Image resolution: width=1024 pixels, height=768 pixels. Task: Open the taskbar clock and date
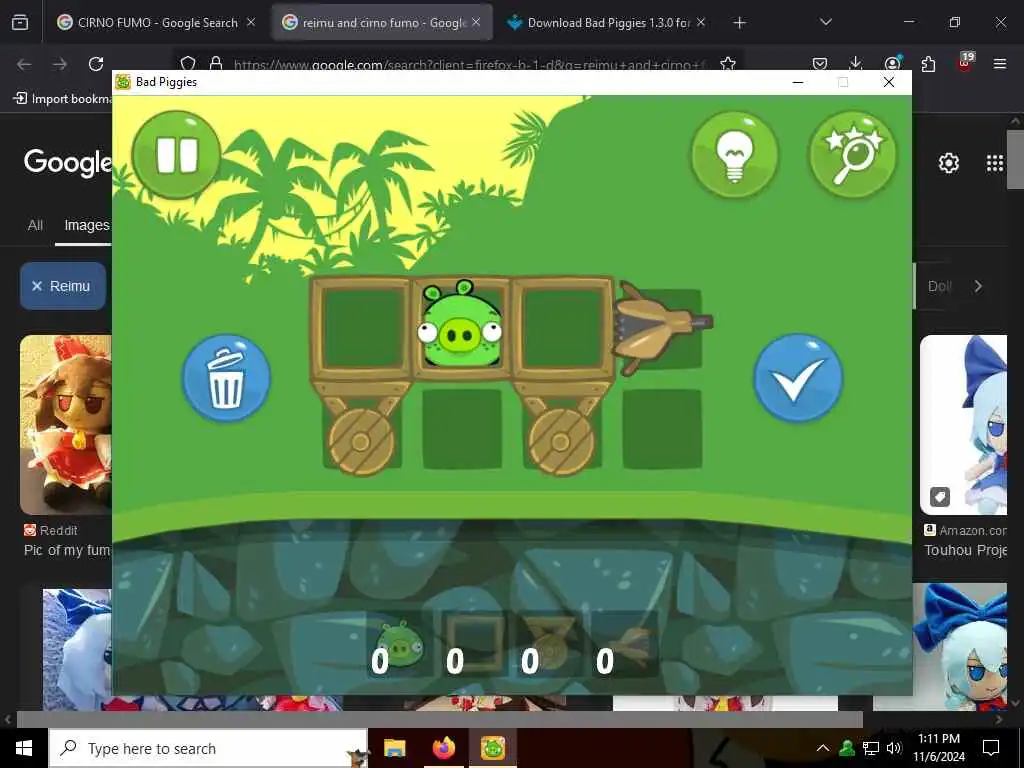938,748
